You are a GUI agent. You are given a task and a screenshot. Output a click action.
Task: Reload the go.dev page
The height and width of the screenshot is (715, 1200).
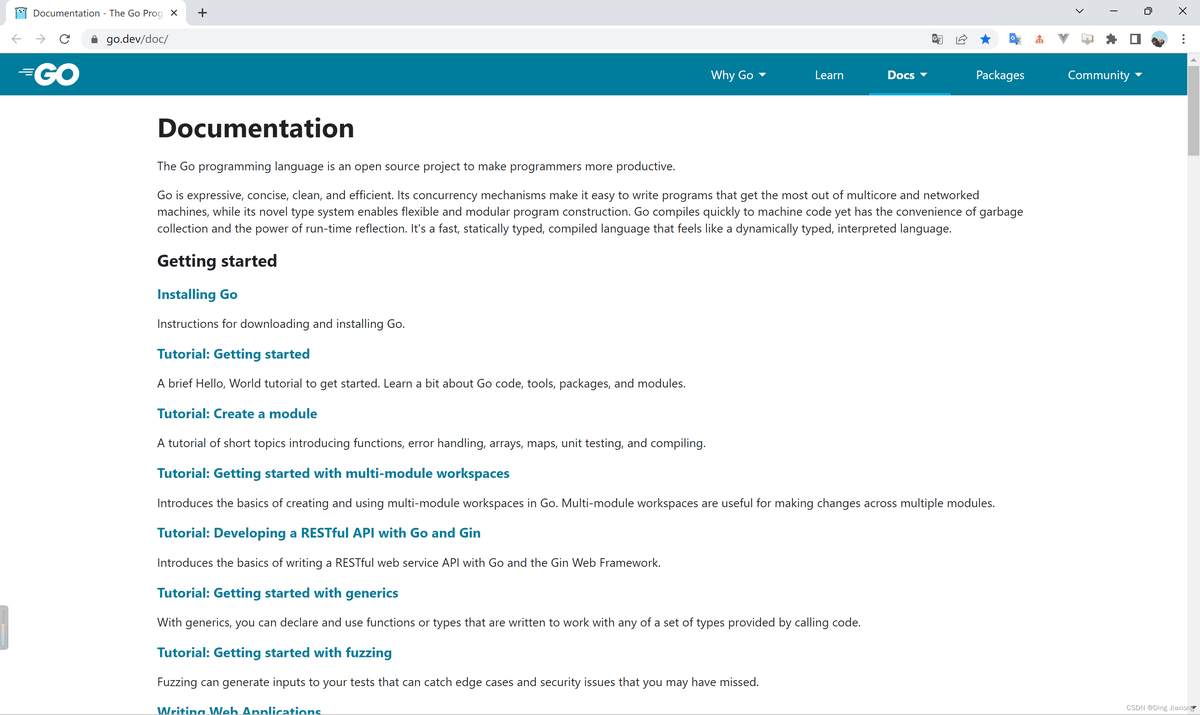[x=65, y=39]
